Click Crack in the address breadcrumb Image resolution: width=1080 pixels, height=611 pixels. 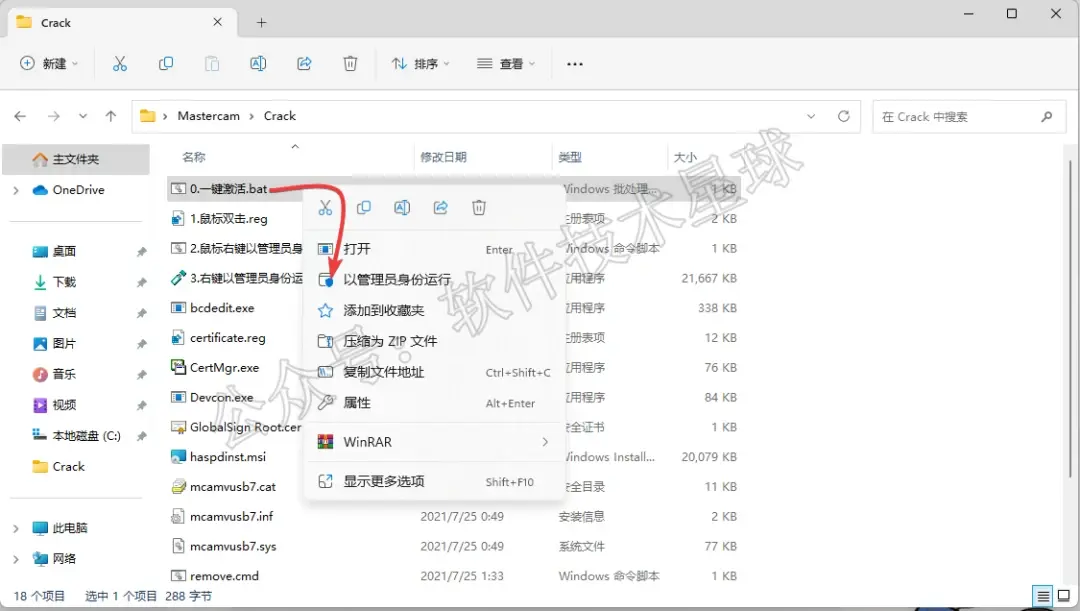280,116
